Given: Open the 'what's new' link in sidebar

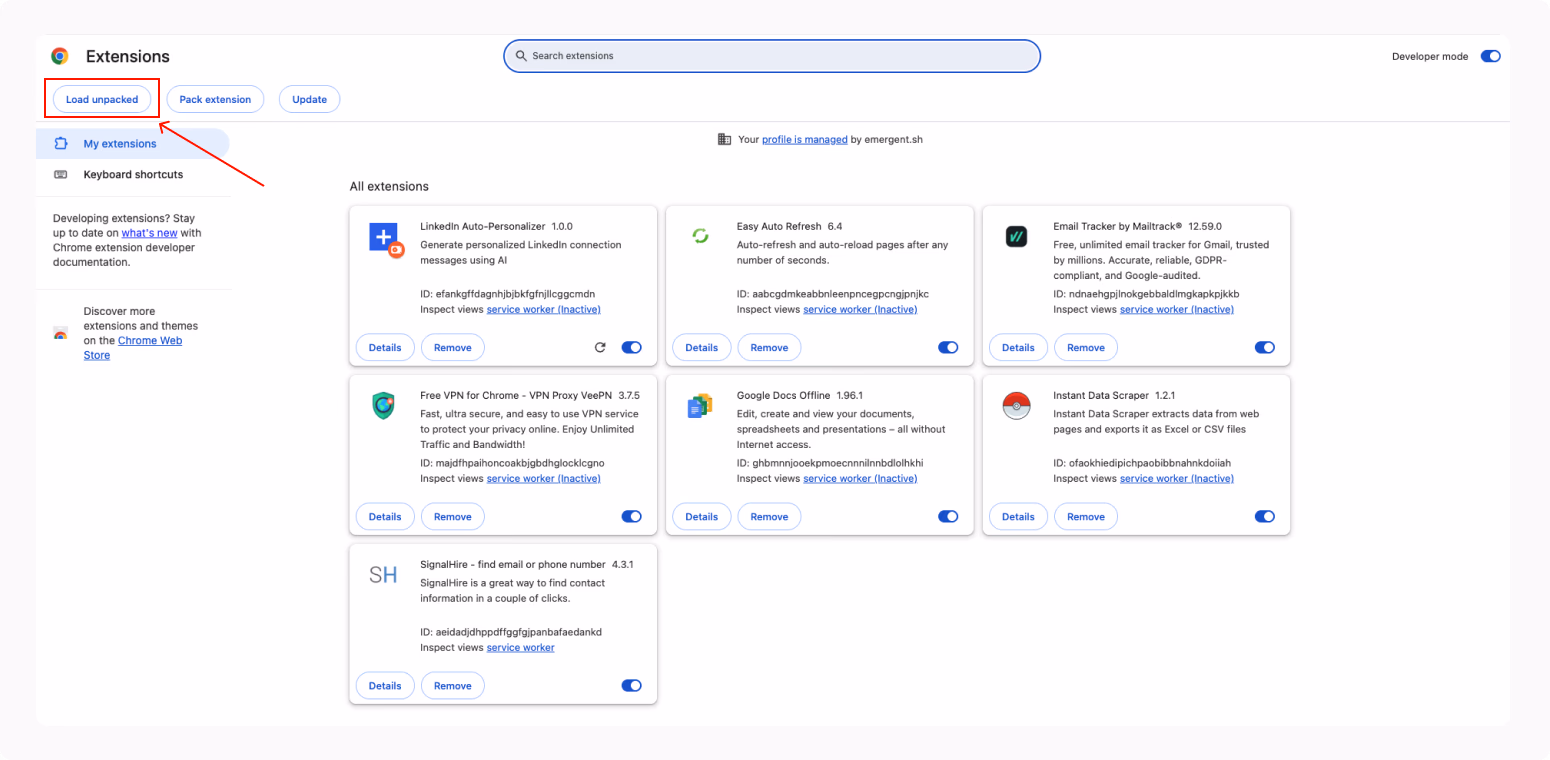Looking at the screenshot, I should pyautogui.click(x=150, y=232).
